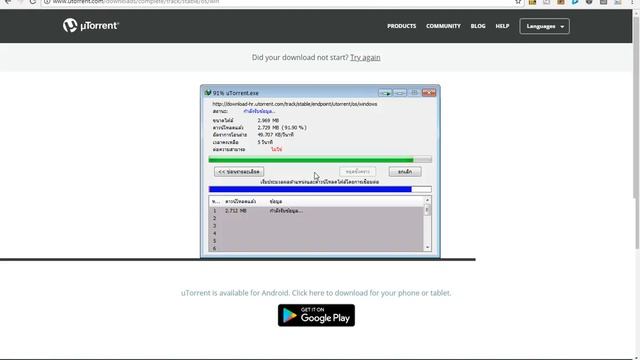The width and height of the screenshot is (640, 360).
Task: Minimize the uTorrent.exe download dialog
Action: pyautogui.click(x=400, y=93)
